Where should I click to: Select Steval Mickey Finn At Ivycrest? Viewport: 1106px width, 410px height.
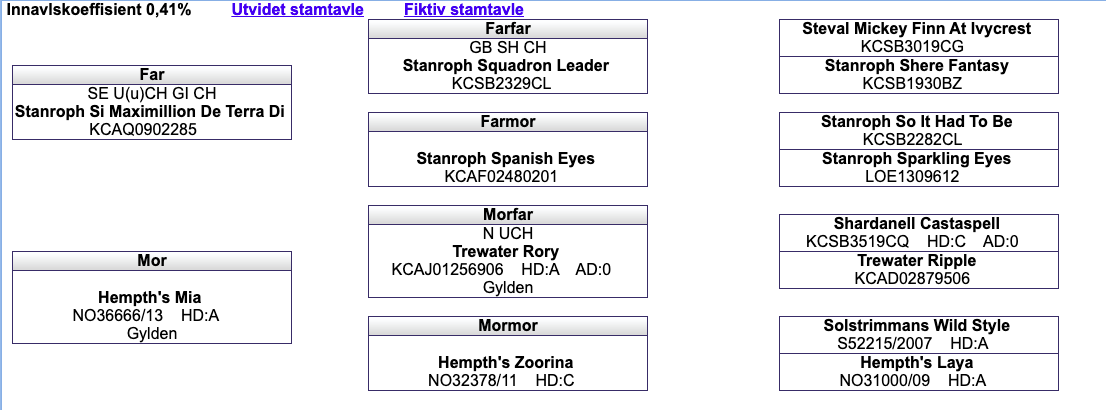(917, 29)
